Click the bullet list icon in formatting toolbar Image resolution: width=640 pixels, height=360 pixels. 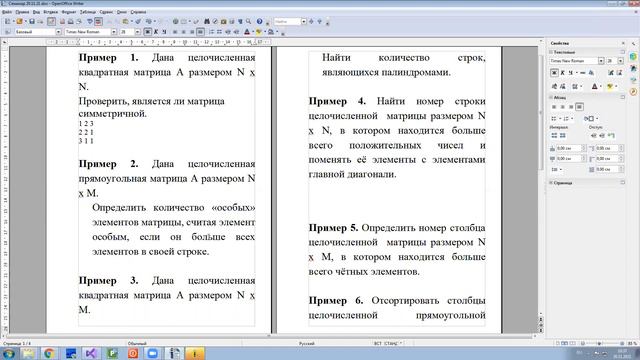pos(220,31)
